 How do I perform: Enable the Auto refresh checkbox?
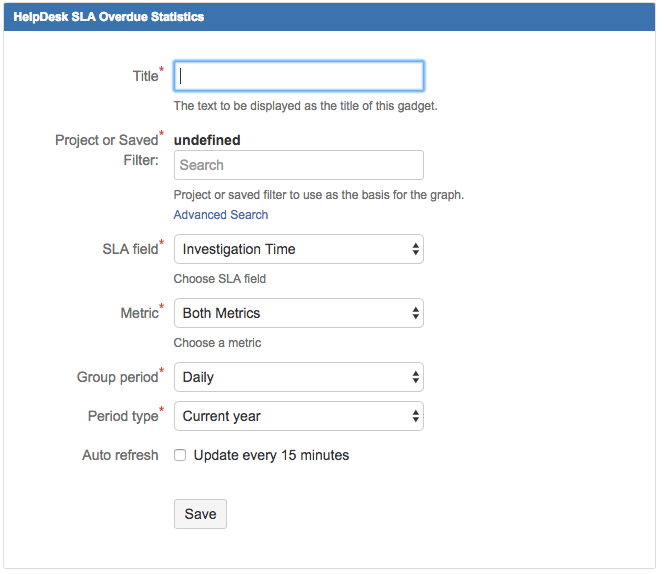coord(181,455)
